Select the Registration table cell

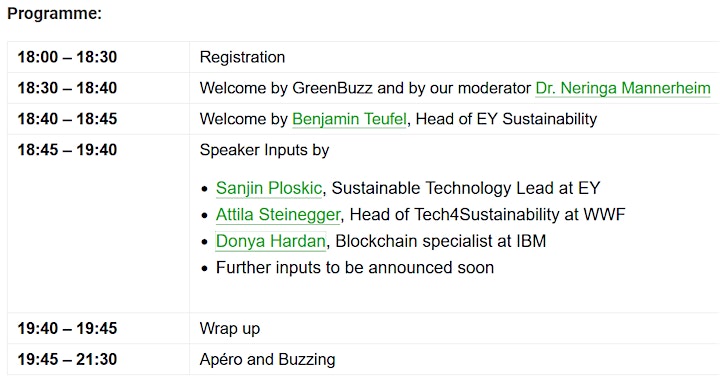point(455,57)
